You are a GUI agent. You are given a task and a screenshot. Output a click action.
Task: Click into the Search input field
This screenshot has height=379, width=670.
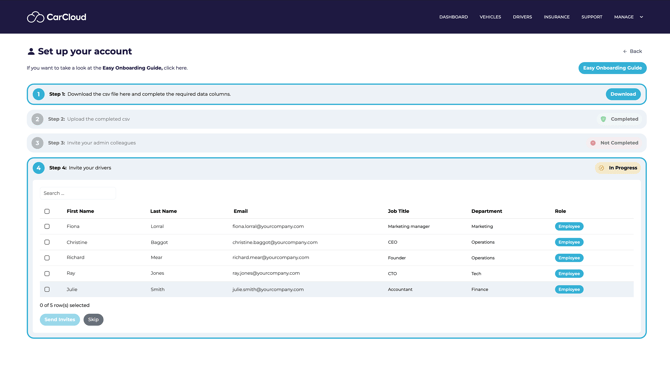78,193
